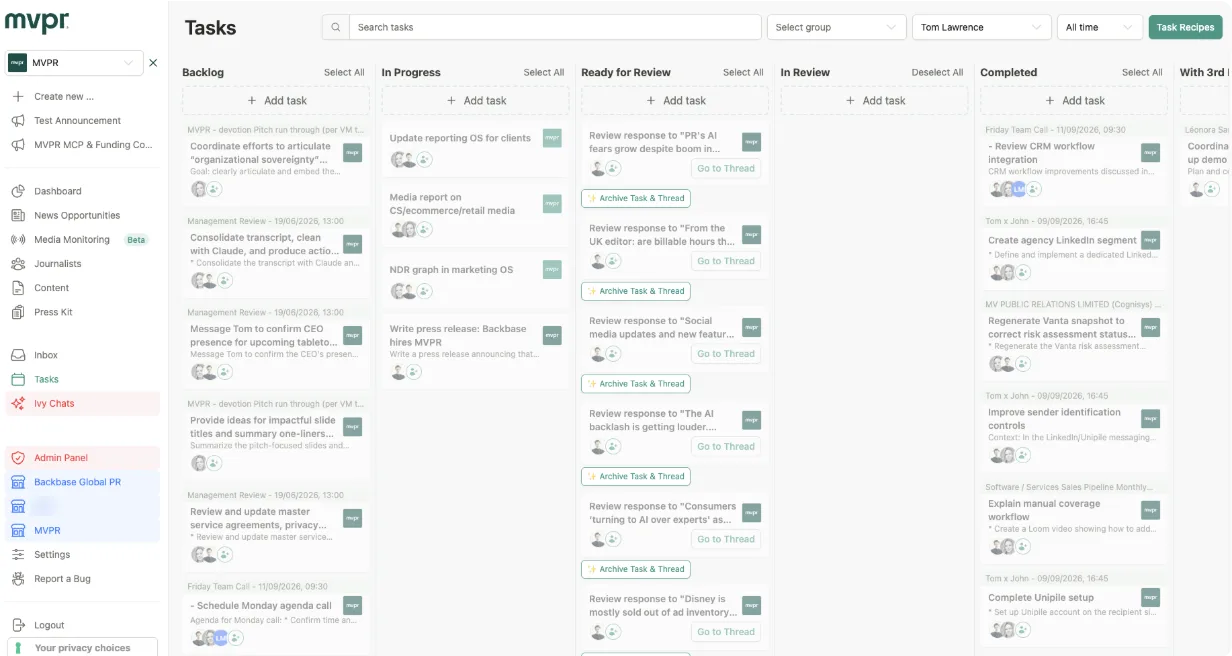
Task: Add task in the Backlog column
Action: [x=276, y=100]
